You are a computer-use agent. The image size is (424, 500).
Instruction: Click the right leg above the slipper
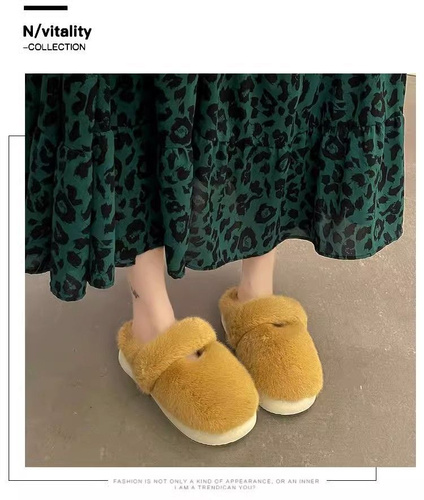pos(259,270)
